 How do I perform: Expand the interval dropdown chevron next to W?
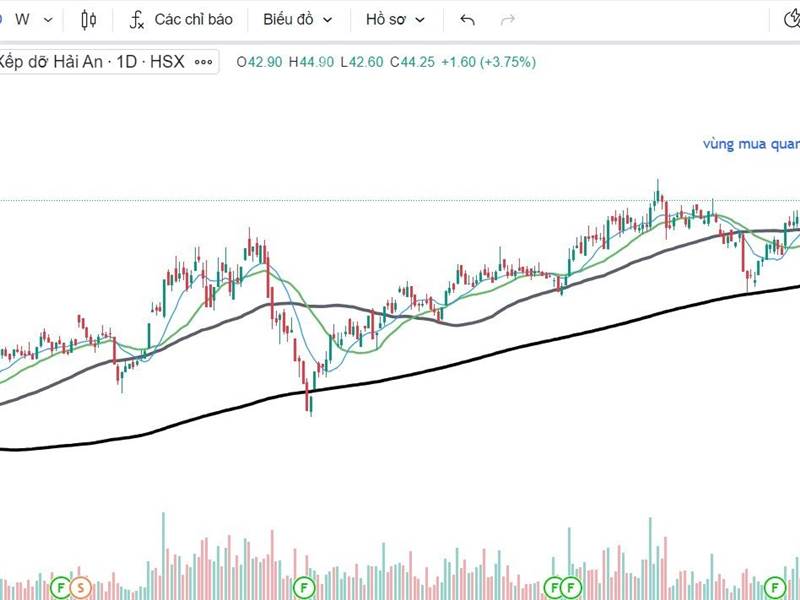pos(47,19)
